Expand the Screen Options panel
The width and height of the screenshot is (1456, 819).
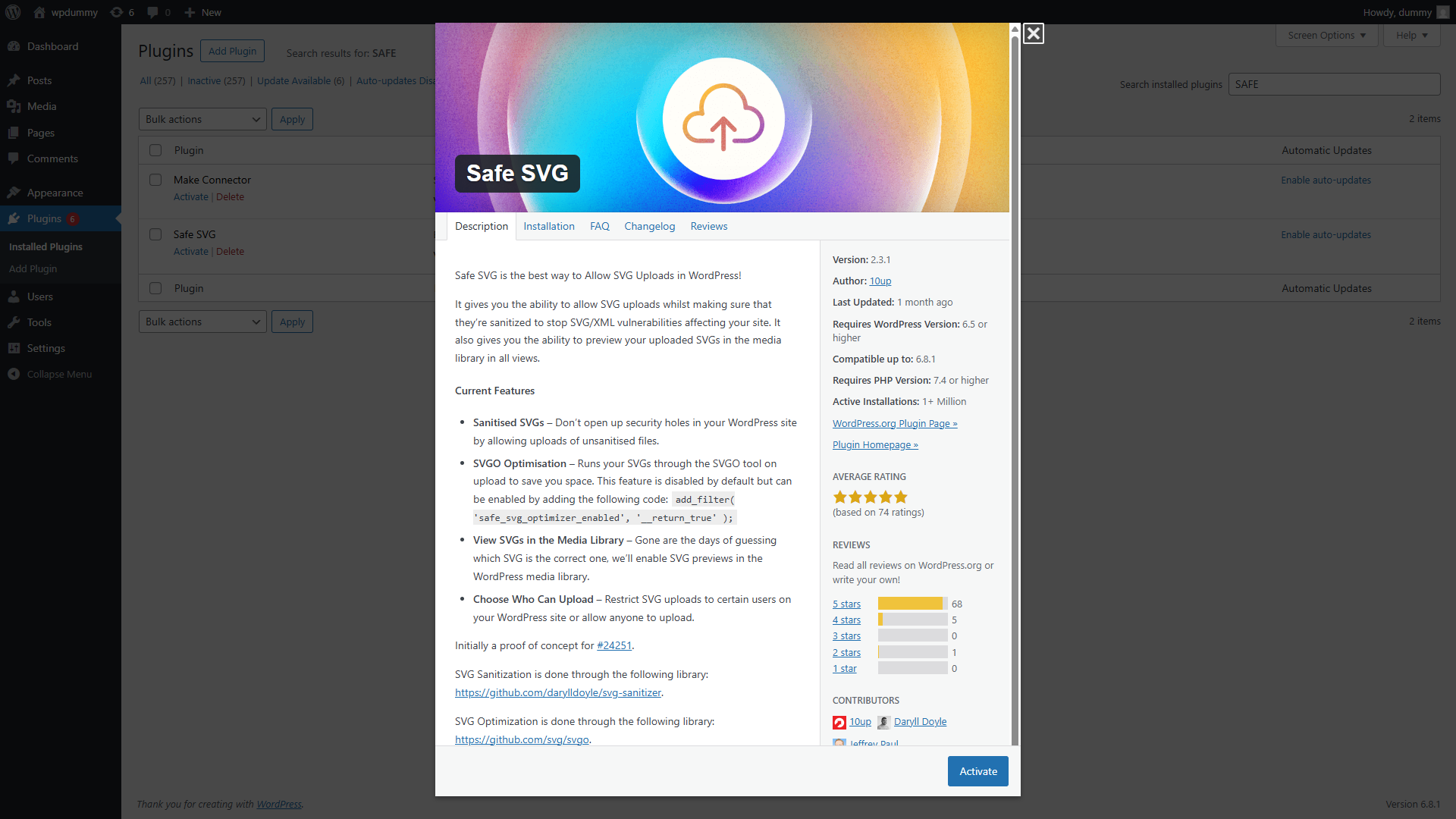[x=1326, y=35]
